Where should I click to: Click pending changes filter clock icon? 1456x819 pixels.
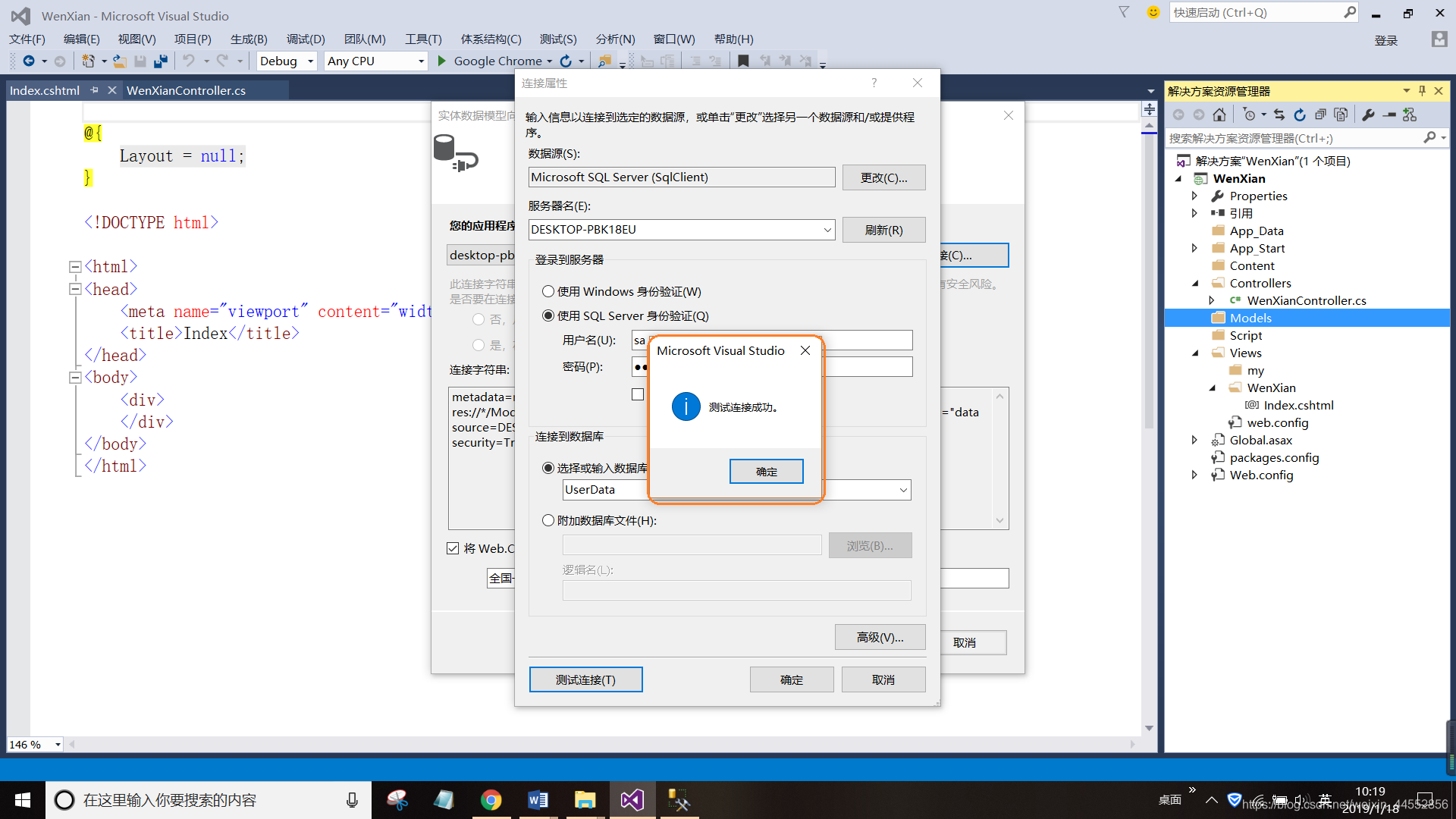click(1249, 115)
